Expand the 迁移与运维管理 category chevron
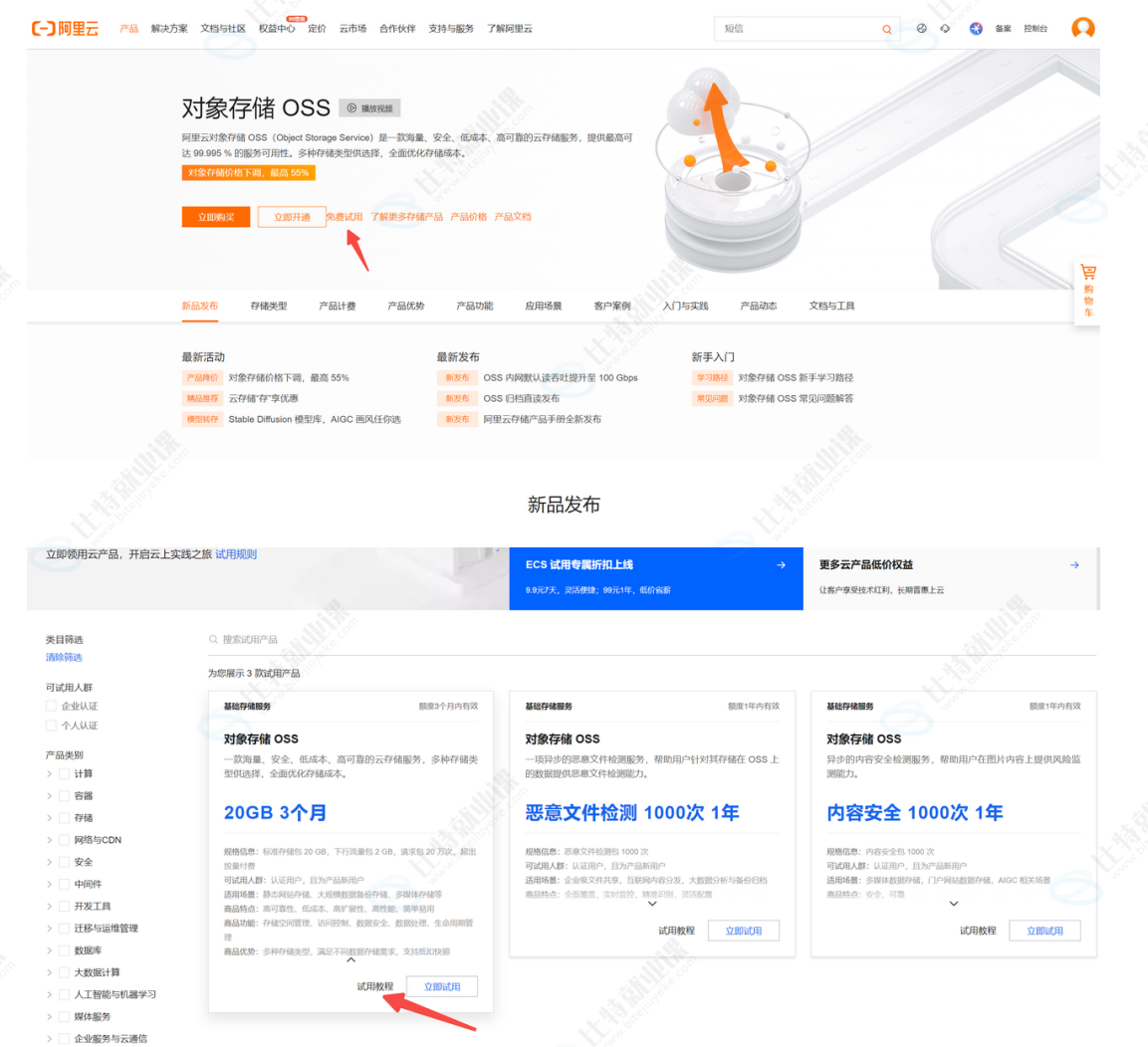This screenshot has width=1148, height=1047. (x=49, y=929)
